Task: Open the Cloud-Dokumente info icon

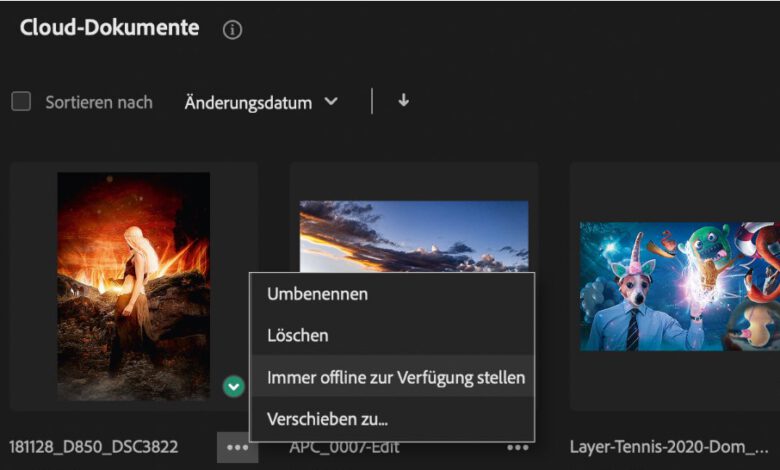Action: (x=232, y=30)
